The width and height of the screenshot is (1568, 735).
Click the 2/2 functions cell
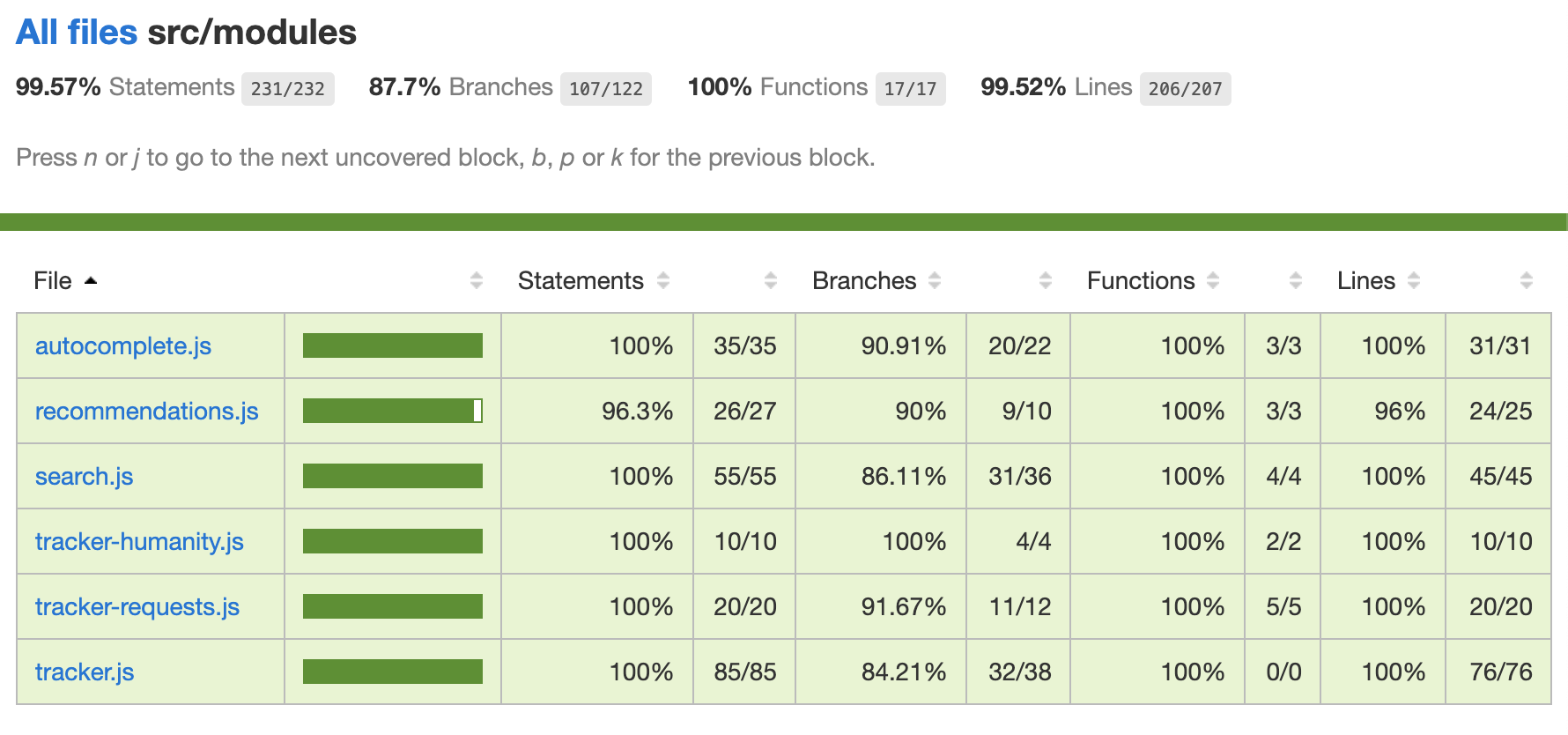tap(1283, 541)
